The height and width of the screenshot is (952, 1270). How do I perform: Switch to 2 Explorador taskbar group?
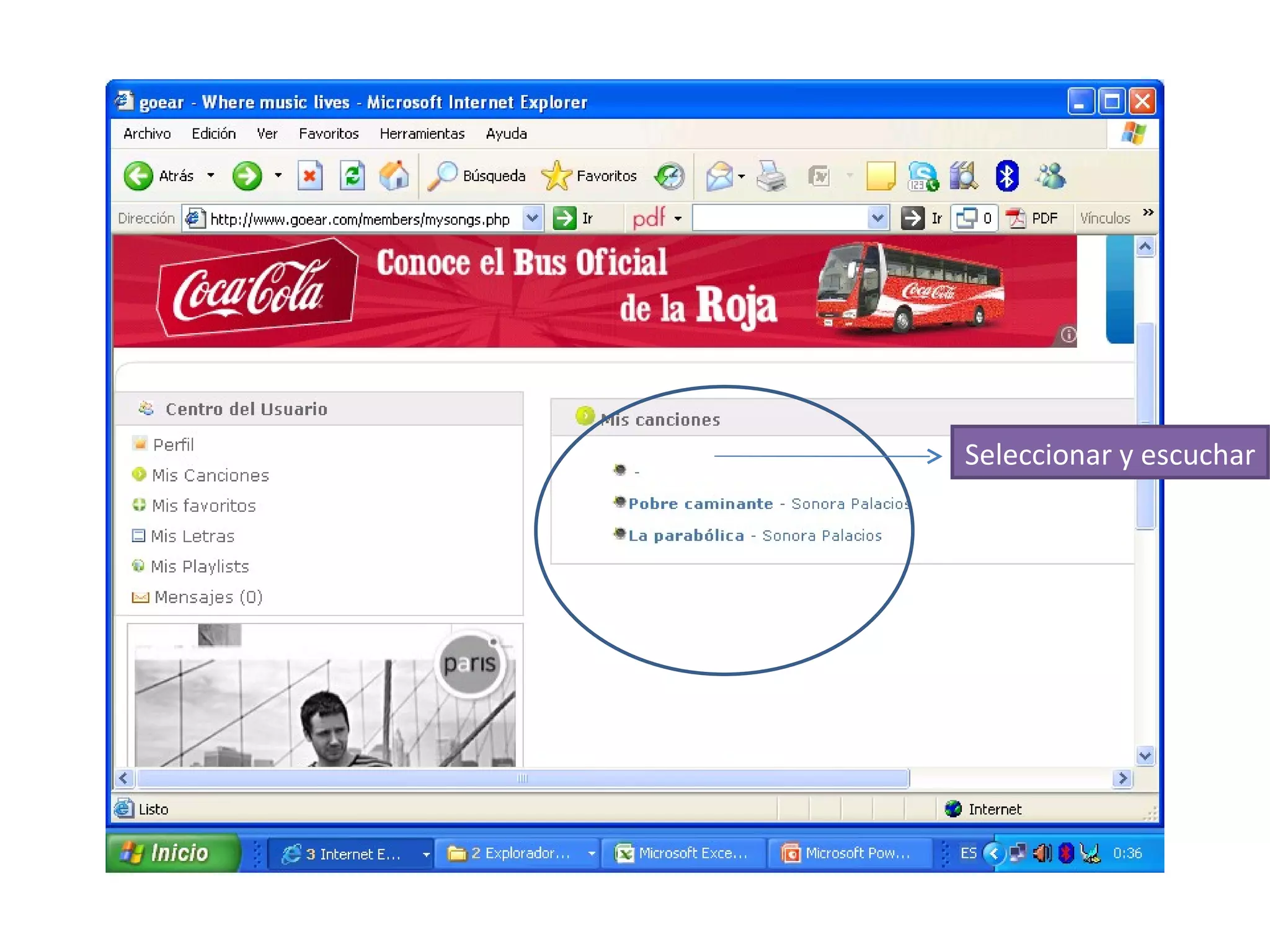518,854
